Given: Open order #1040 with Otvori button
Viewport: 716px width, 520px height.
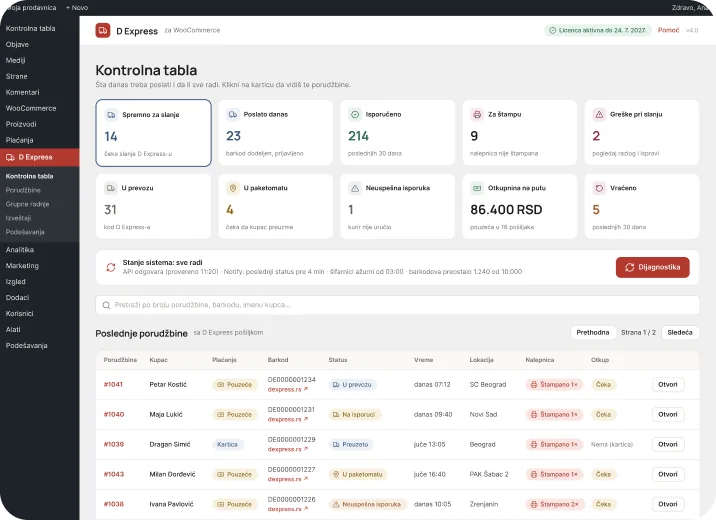Looking at the screenshot, I should (x=668, y=414).
